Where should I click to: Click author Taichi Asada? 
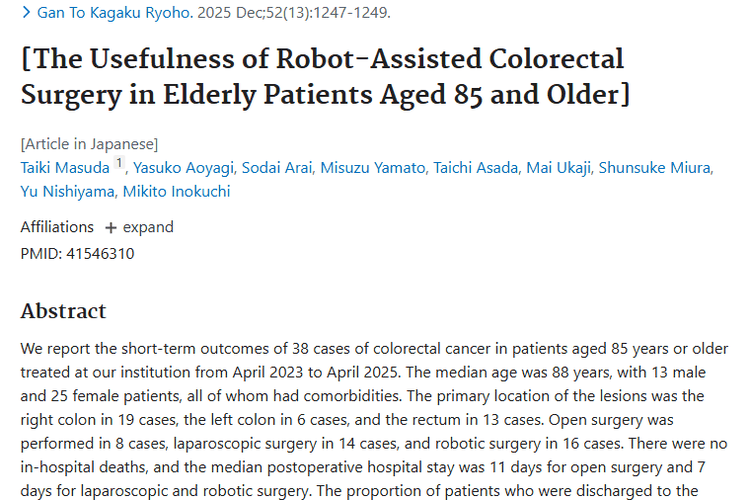tap(474, 167)
